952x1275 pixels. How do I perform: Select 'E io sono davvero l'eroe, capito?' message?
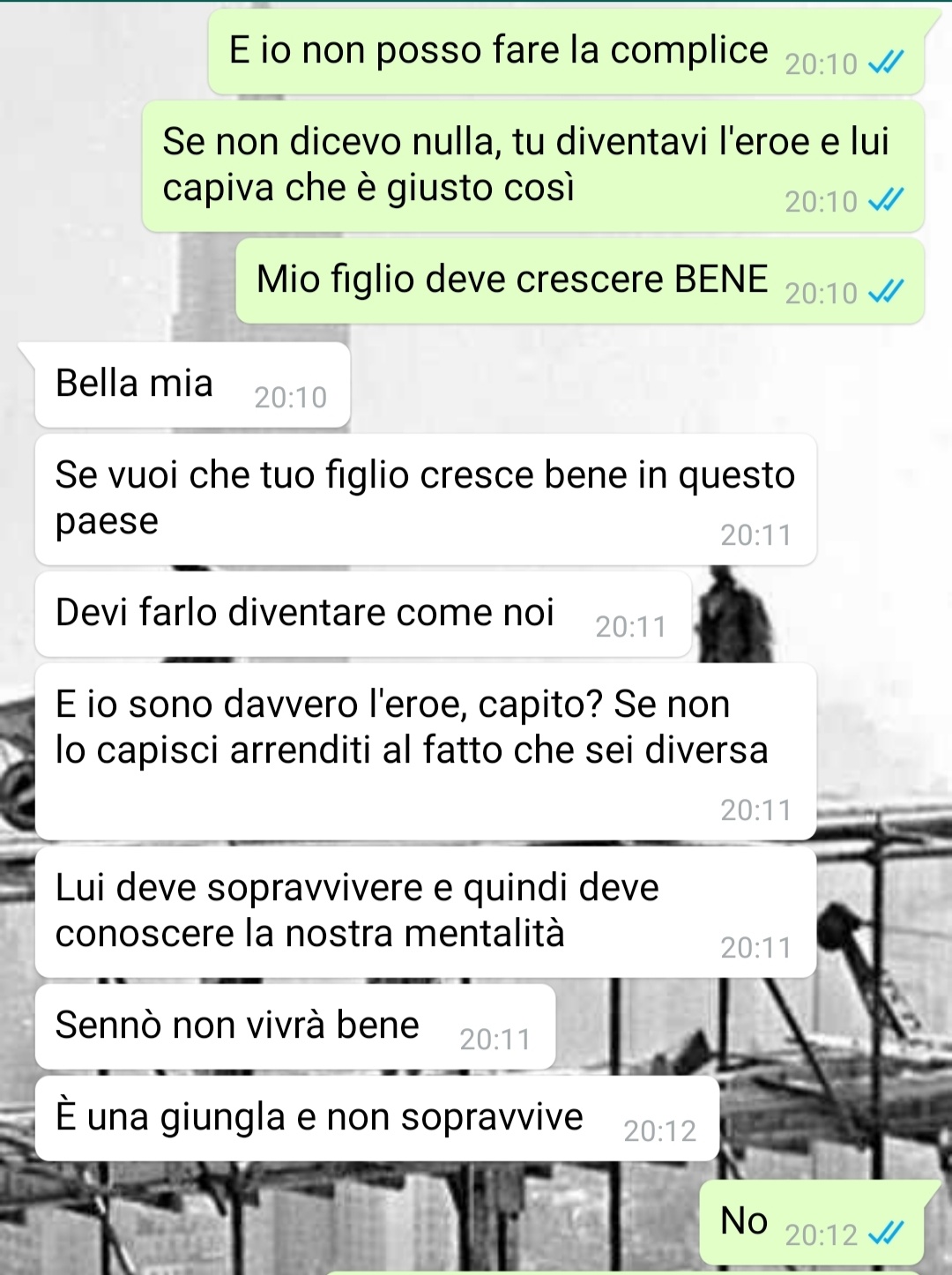coord(426,751)
